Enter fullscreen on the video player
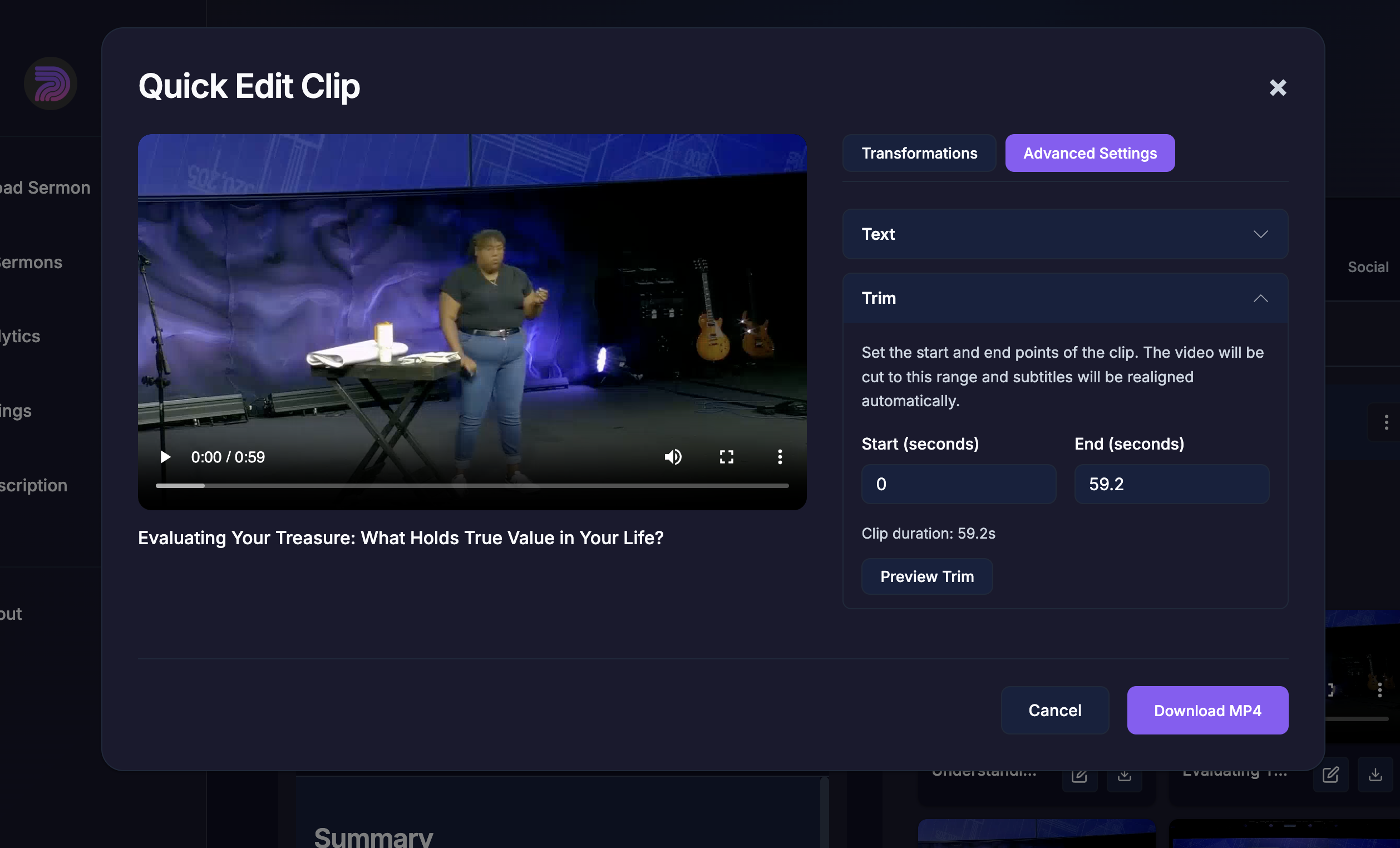Image resolution: width=1400 pixels, height=848 pixels. [726, 457]
